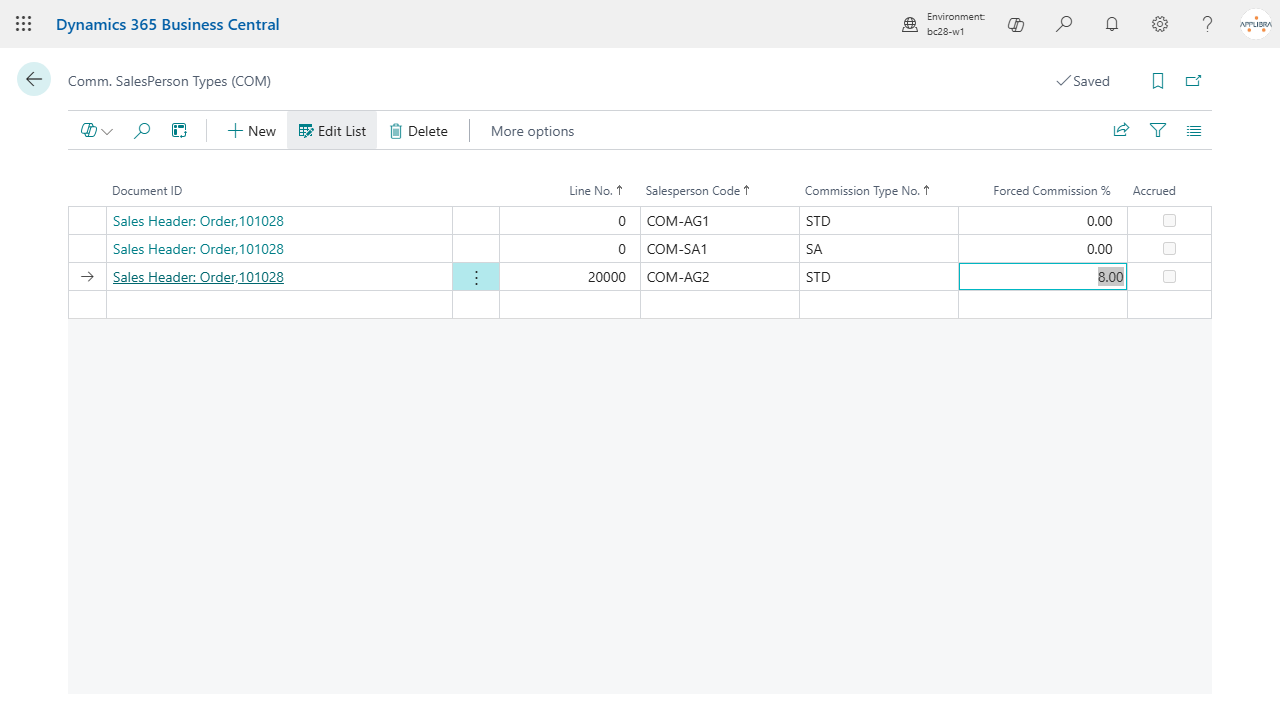Select the Salesperson Code cell COM-SA1
This screenshot has height=720, width=1280.
[720, 249]
